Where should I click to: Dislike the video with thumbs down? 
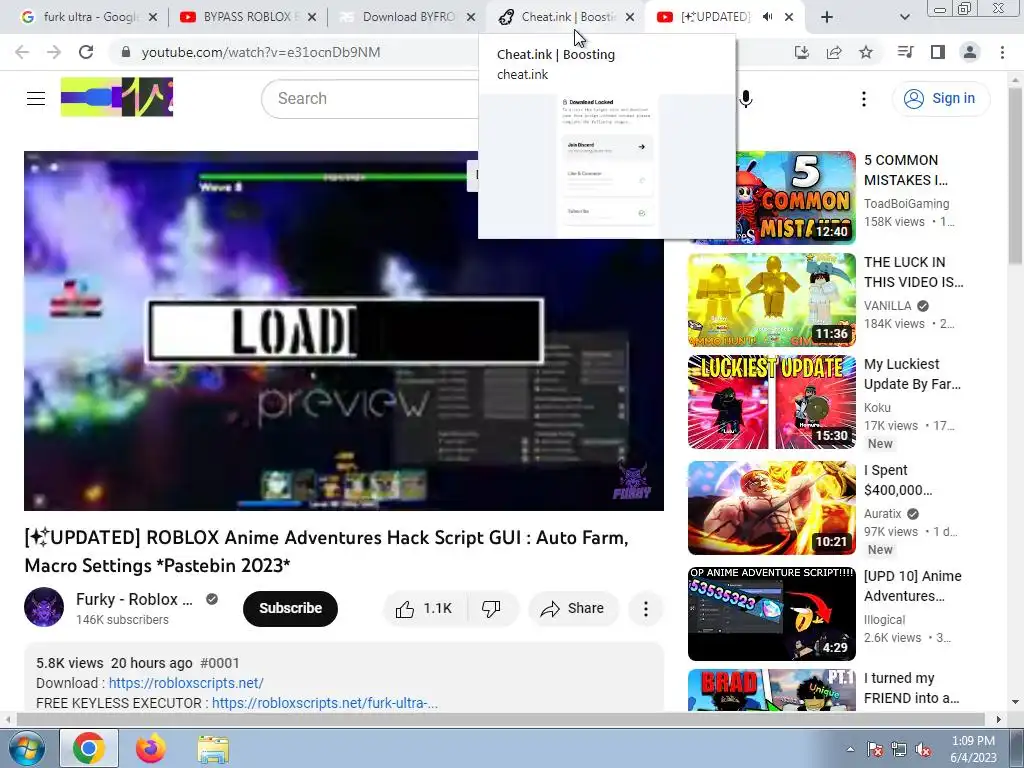point(491,609)
